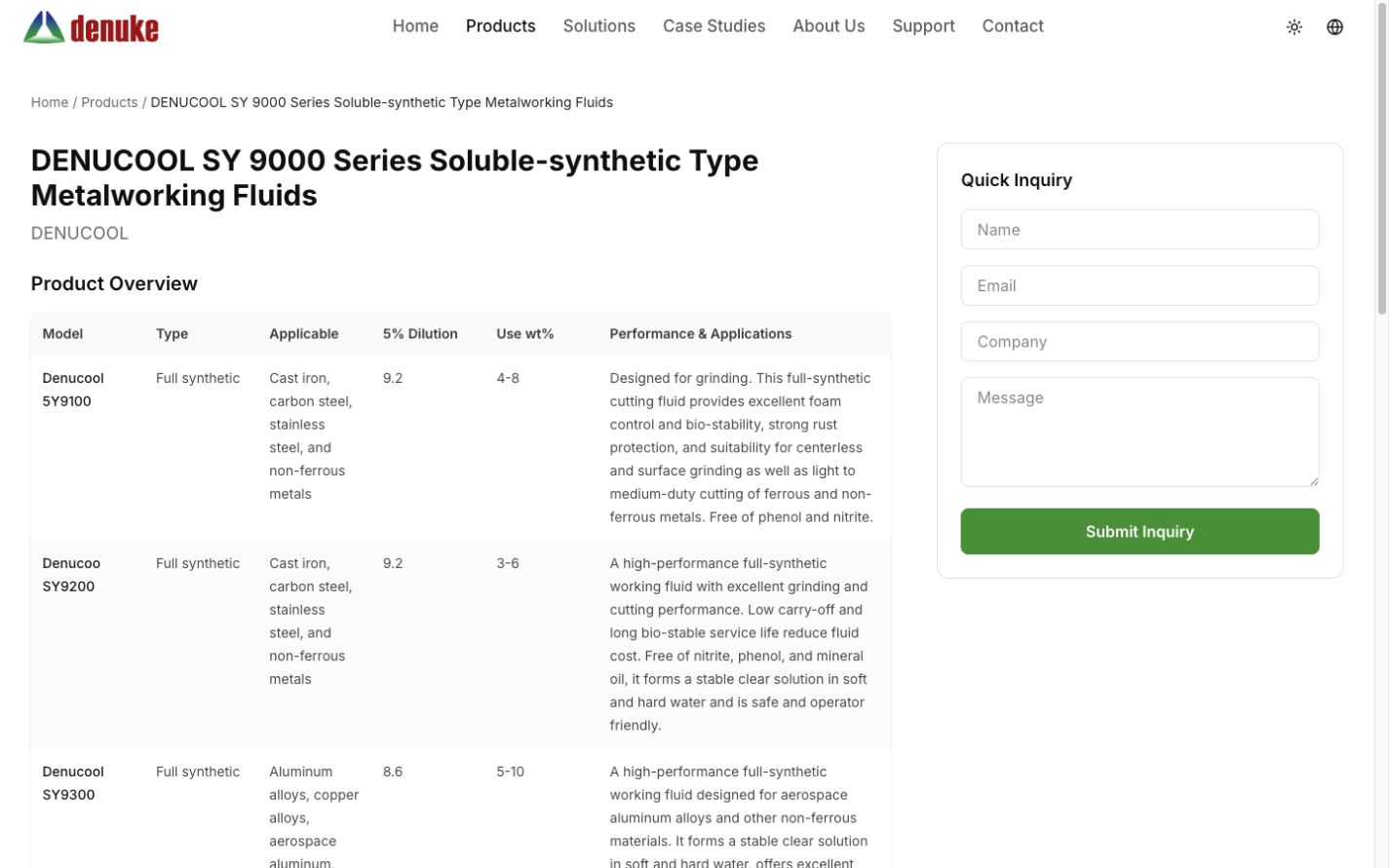Select Contact in the top navigation
This screenshot has width=1389, height=868.
click(1013, 26)
